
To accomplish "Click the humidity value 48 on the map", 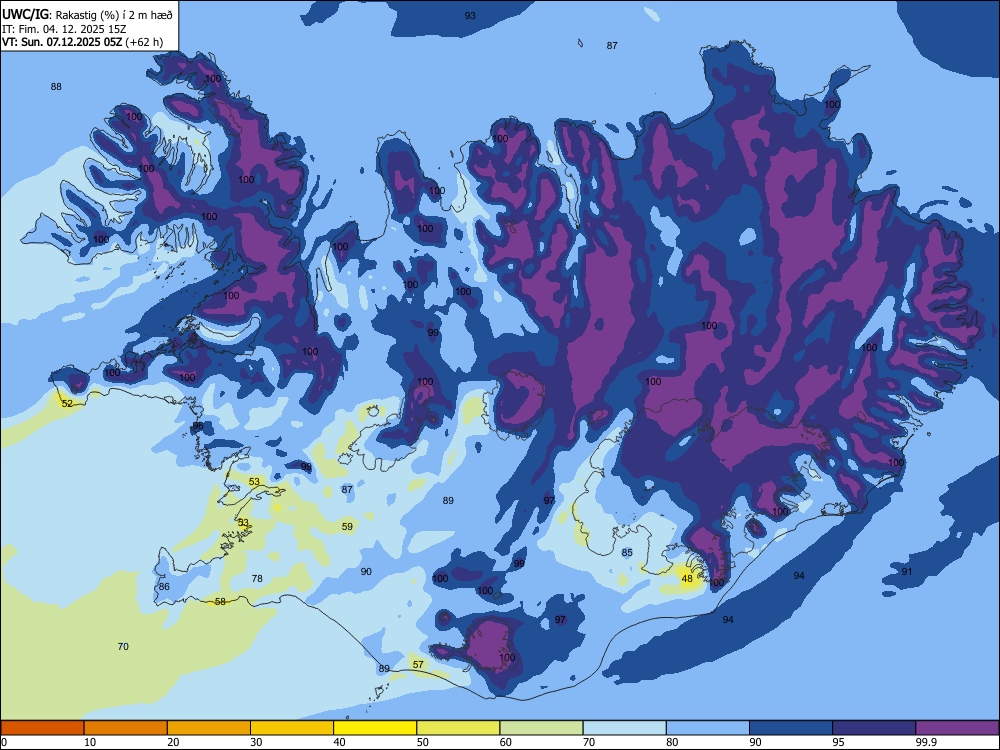I will 687,578.
